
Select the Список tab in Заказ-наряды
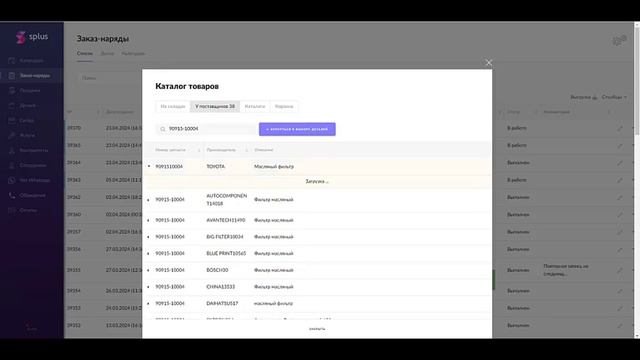(84, 53)
